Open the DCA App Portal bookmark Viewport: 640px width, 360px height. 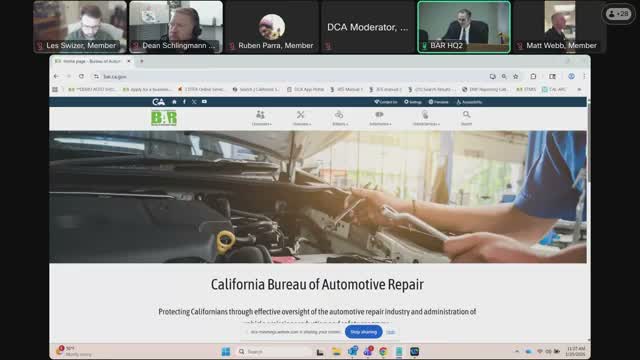click(x=305, y=89)
